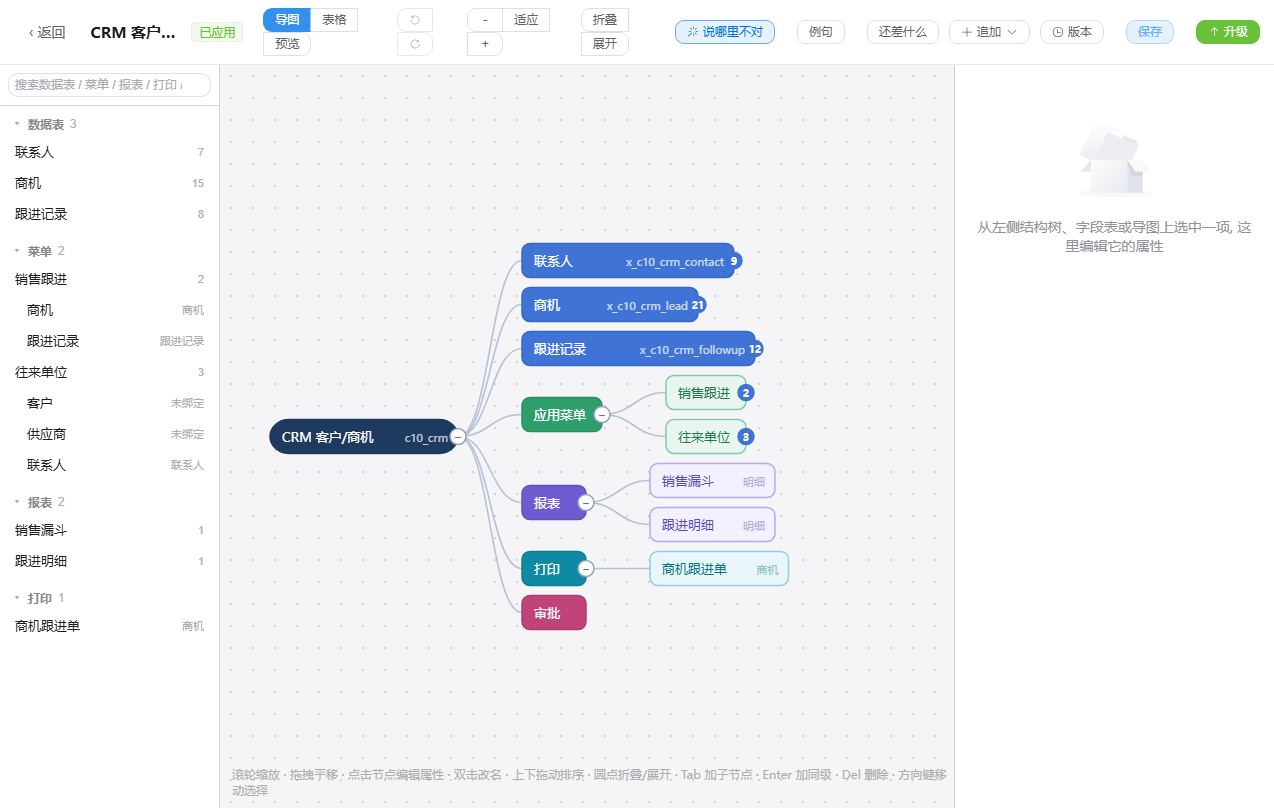Select the 销售跟进 mind-map node
This screenshot has width=1274, height=808.
click(x=705, y=393)
